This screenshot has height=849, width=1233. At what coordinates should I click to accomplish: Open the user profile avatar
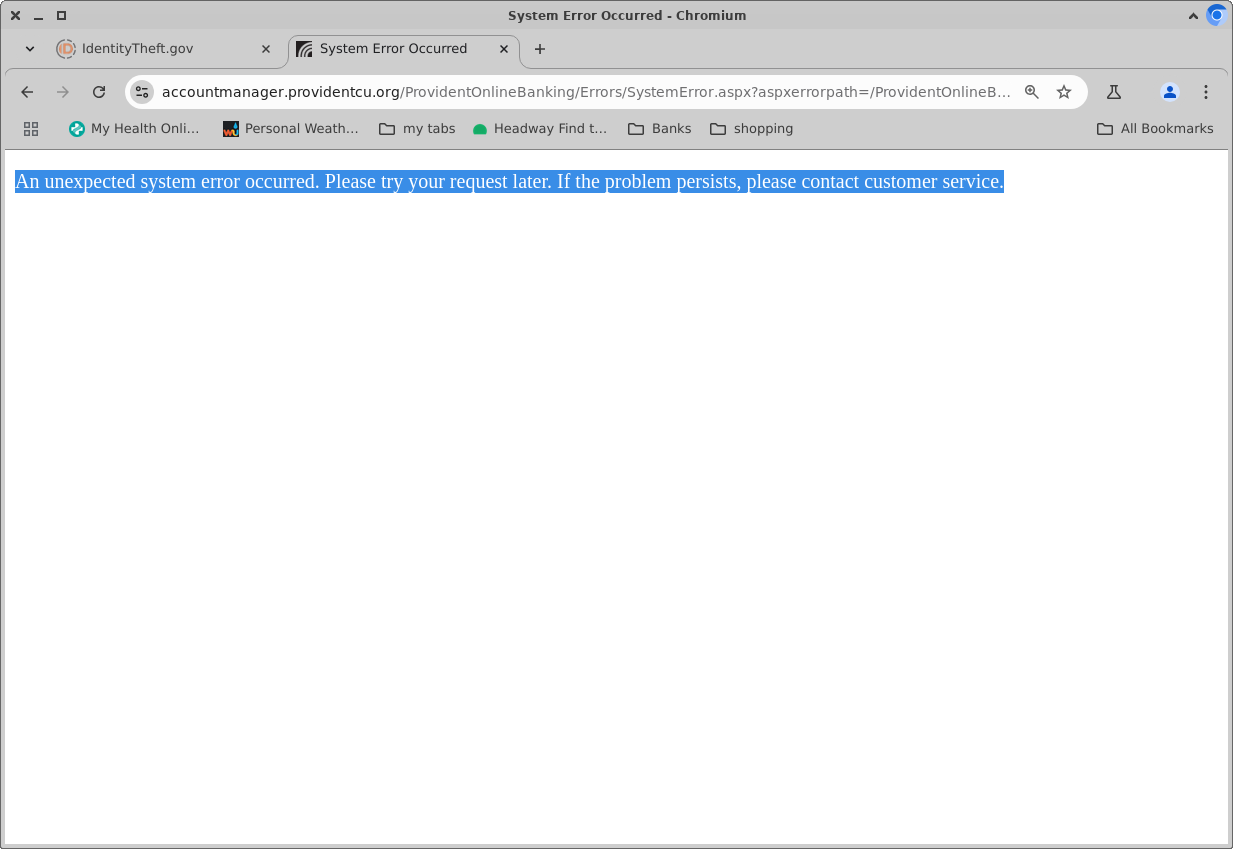(x=1169, y=92)
